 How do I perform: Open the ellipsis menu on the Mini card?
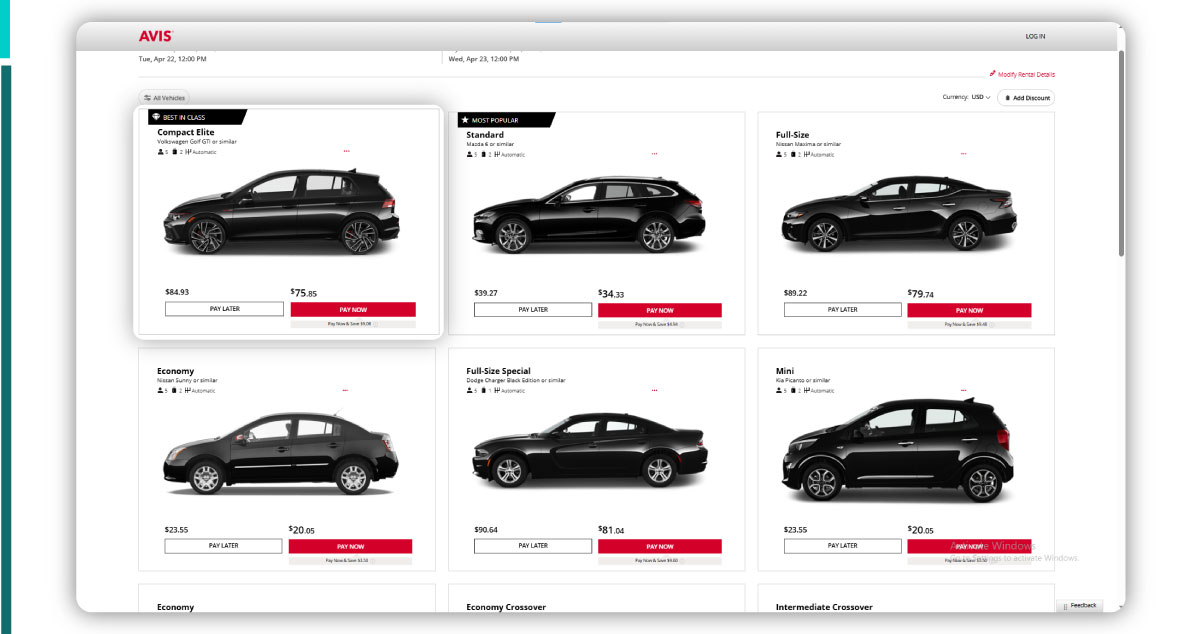(x=964, y=390)
